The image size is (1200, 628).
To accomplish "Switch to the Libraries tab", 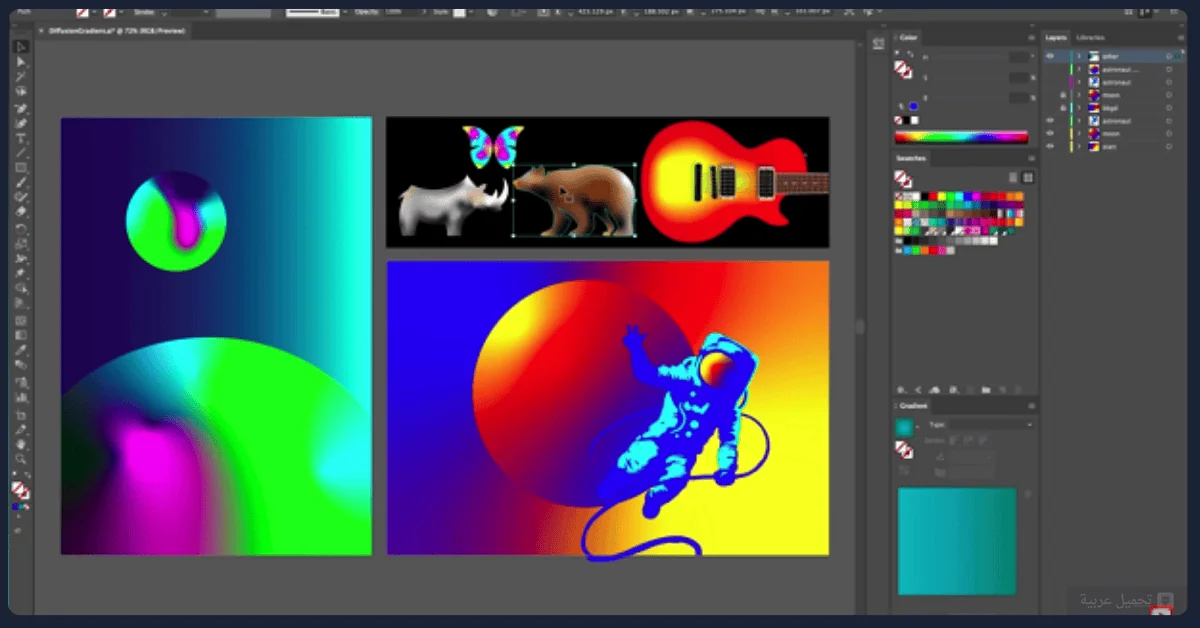I will click(1090, 38).
